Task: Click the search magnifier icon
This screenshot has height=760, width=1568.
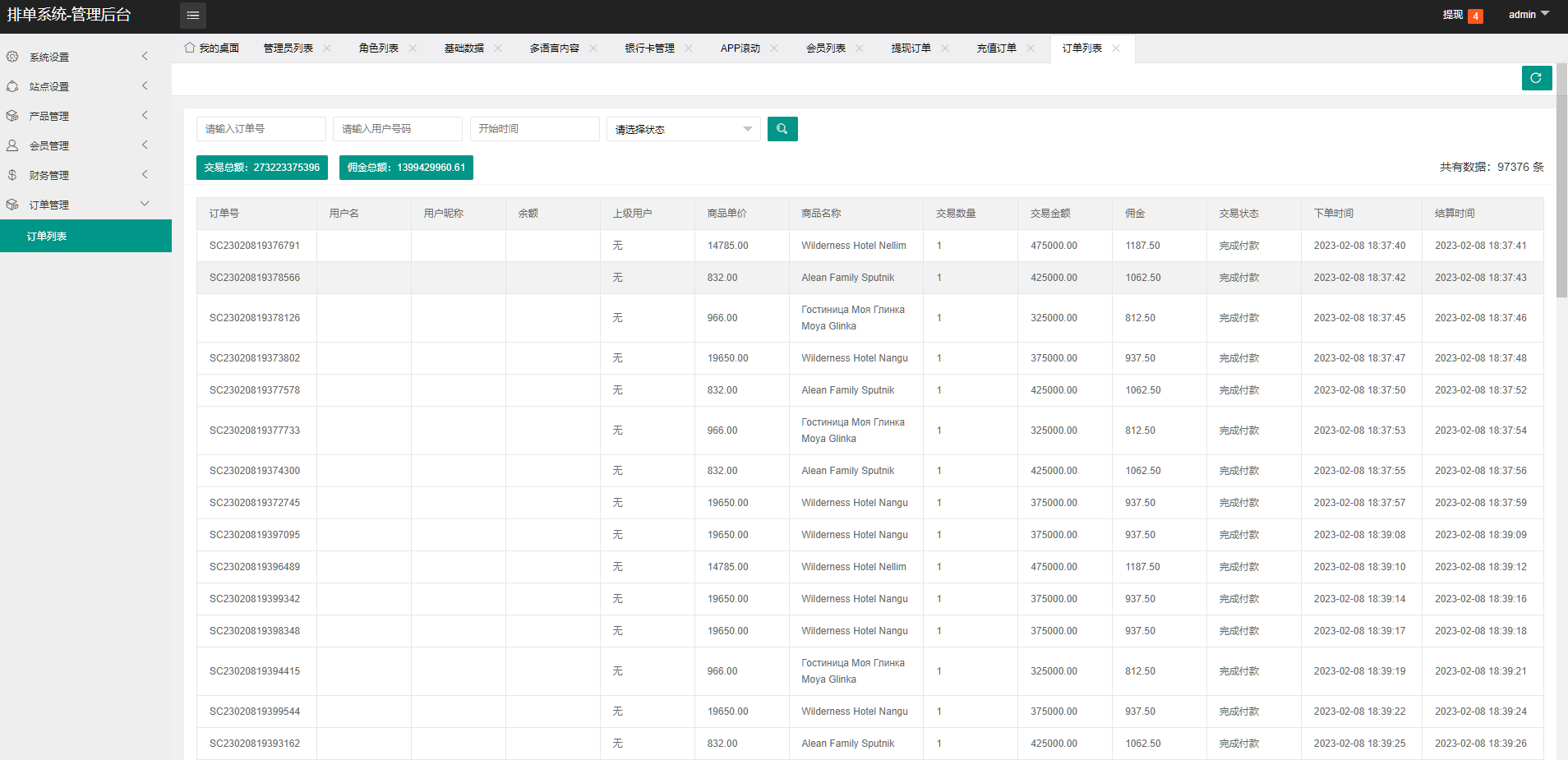Action: click(782, 128)
